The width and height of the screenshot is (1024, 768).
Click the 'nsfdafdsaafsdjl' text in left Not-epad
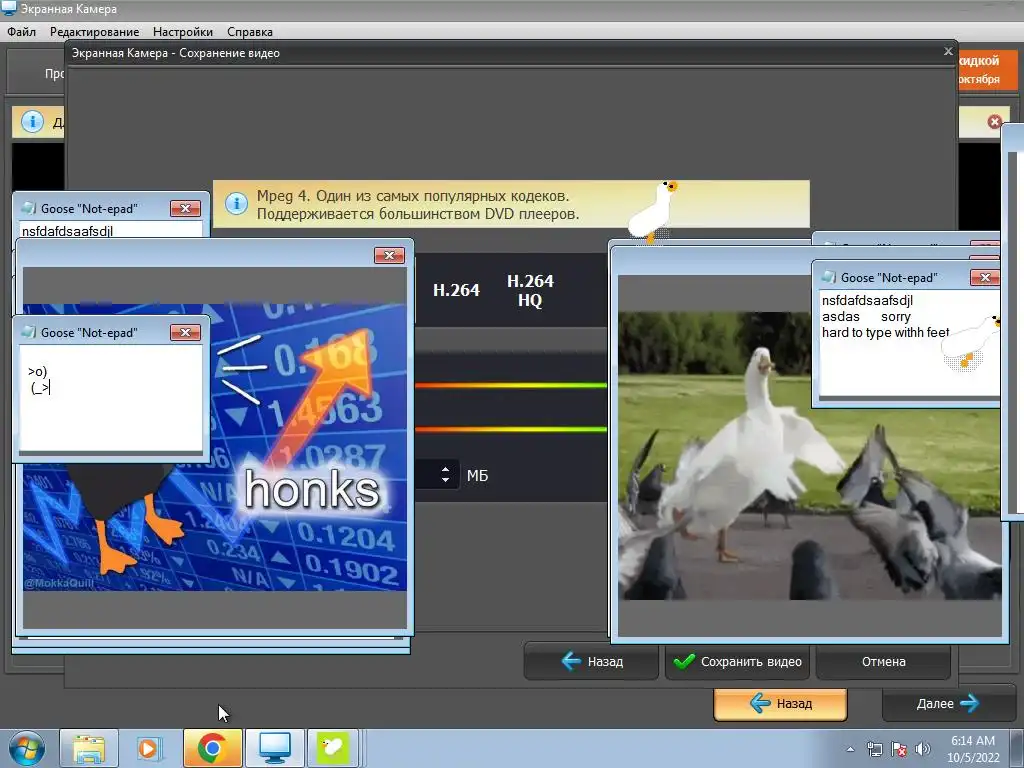pyautogui.click(x=67, y=231)
